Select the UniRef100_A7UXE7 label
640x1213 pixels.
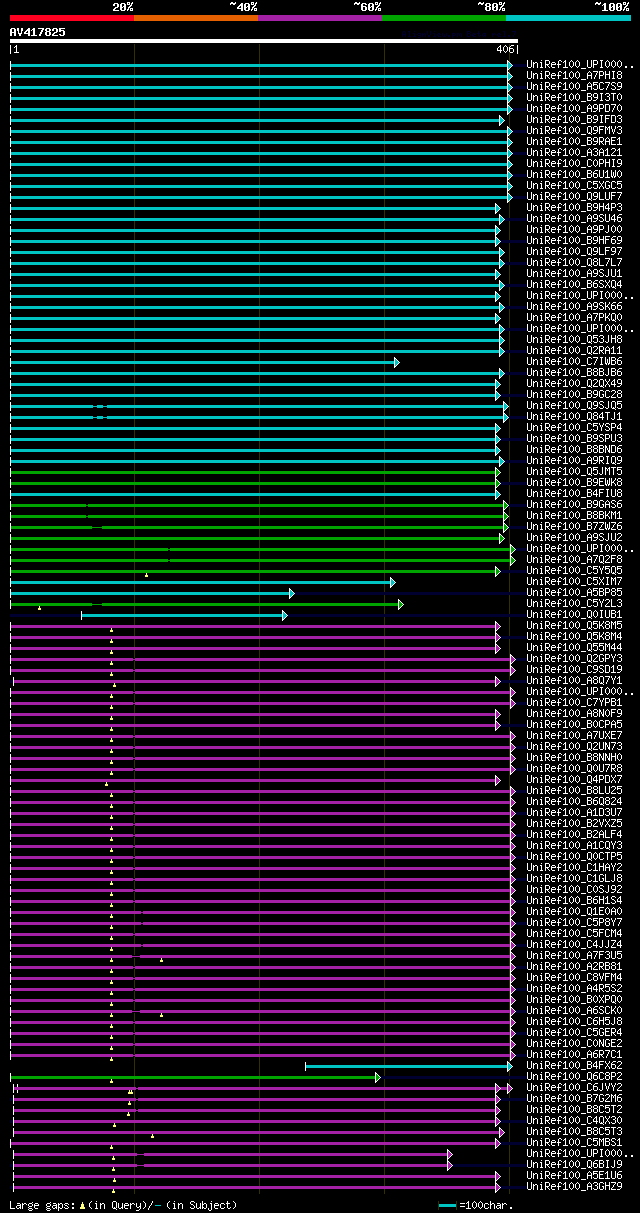coord(575,735)
